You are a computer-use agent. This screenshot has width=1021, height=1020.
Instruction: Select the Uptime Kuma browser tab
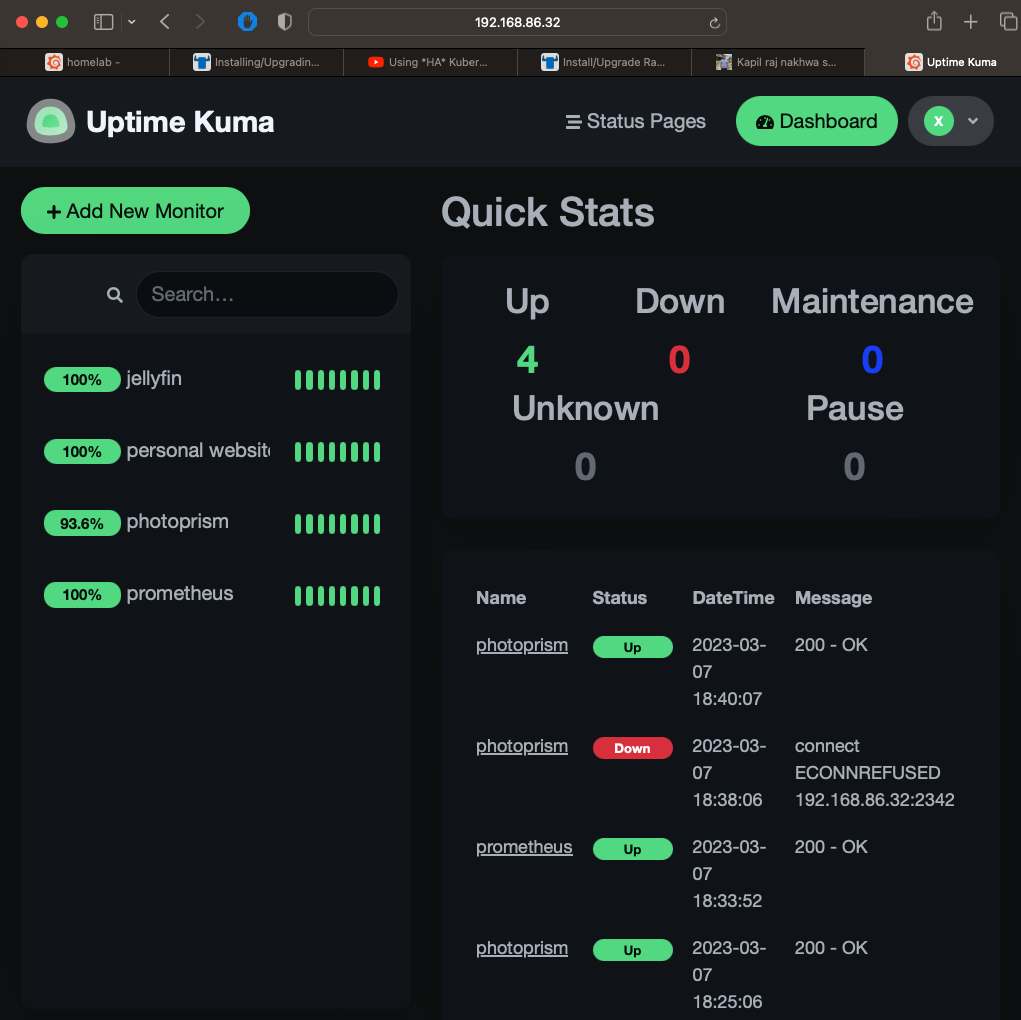[943, 63]
